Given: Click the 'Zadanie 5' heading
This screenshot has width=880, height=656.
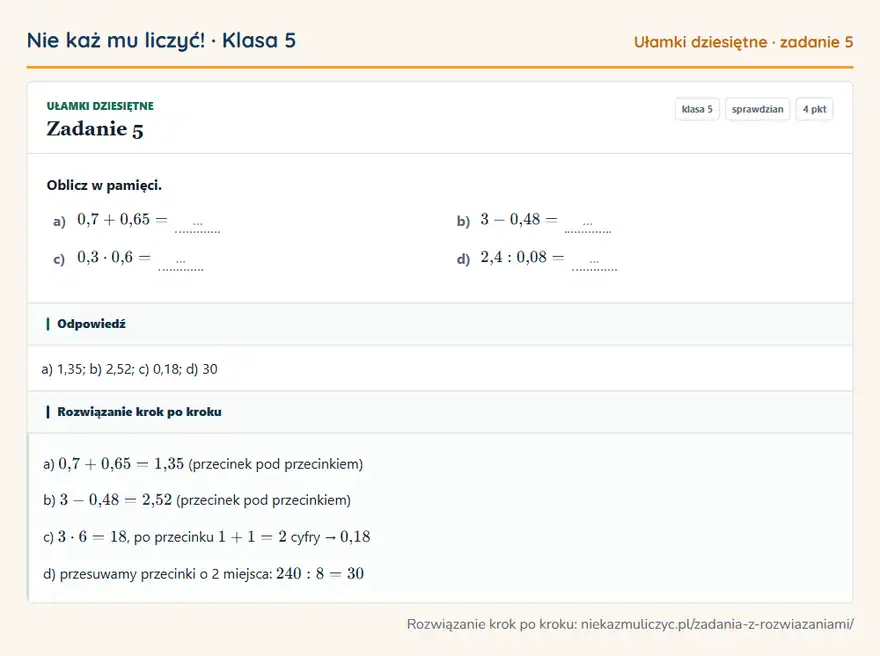Looking at the screenshot, I should click(95, 129).
